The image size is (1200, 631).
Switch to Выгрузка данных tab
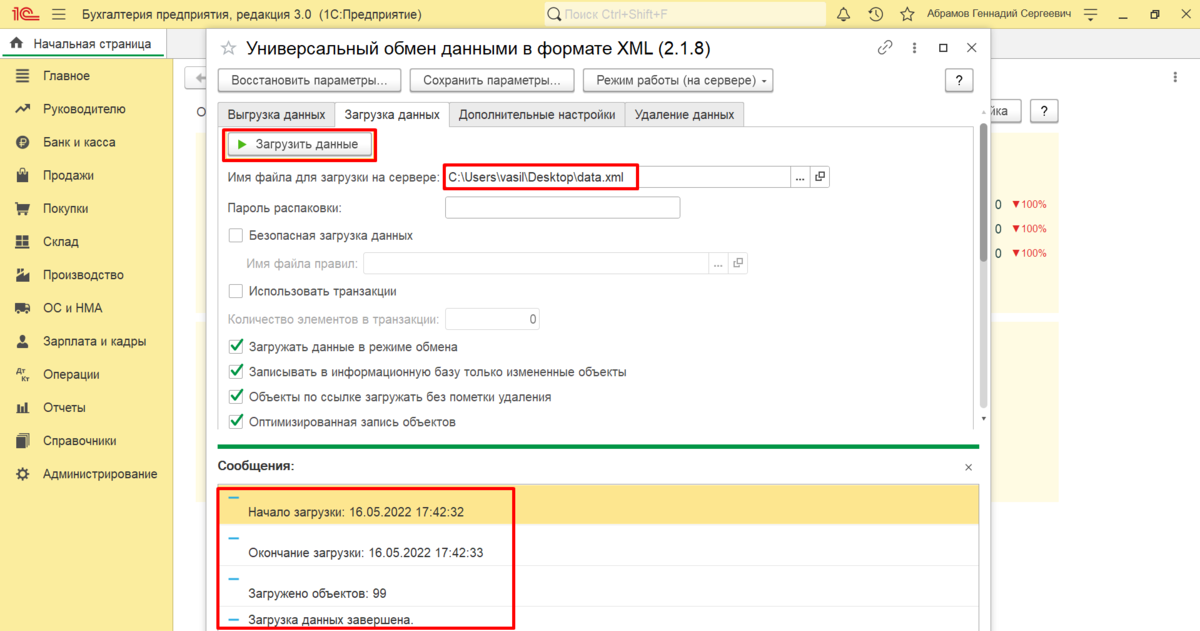click(276, 115)
